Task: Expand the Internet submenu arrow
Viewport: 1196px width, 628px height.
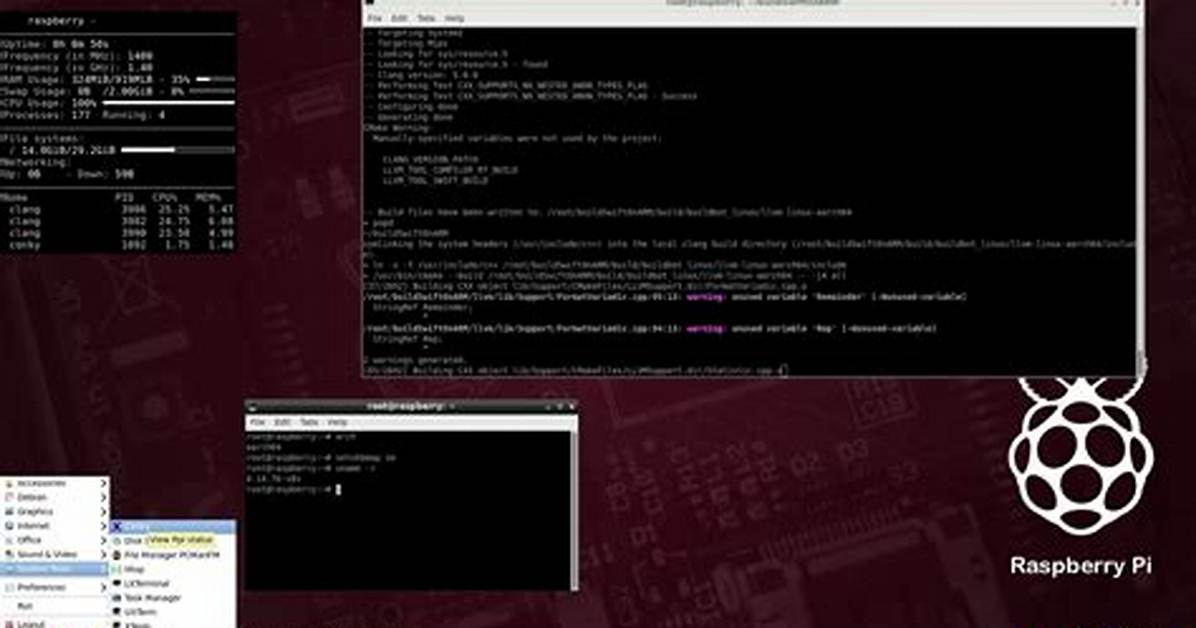Action: point(104,527)
